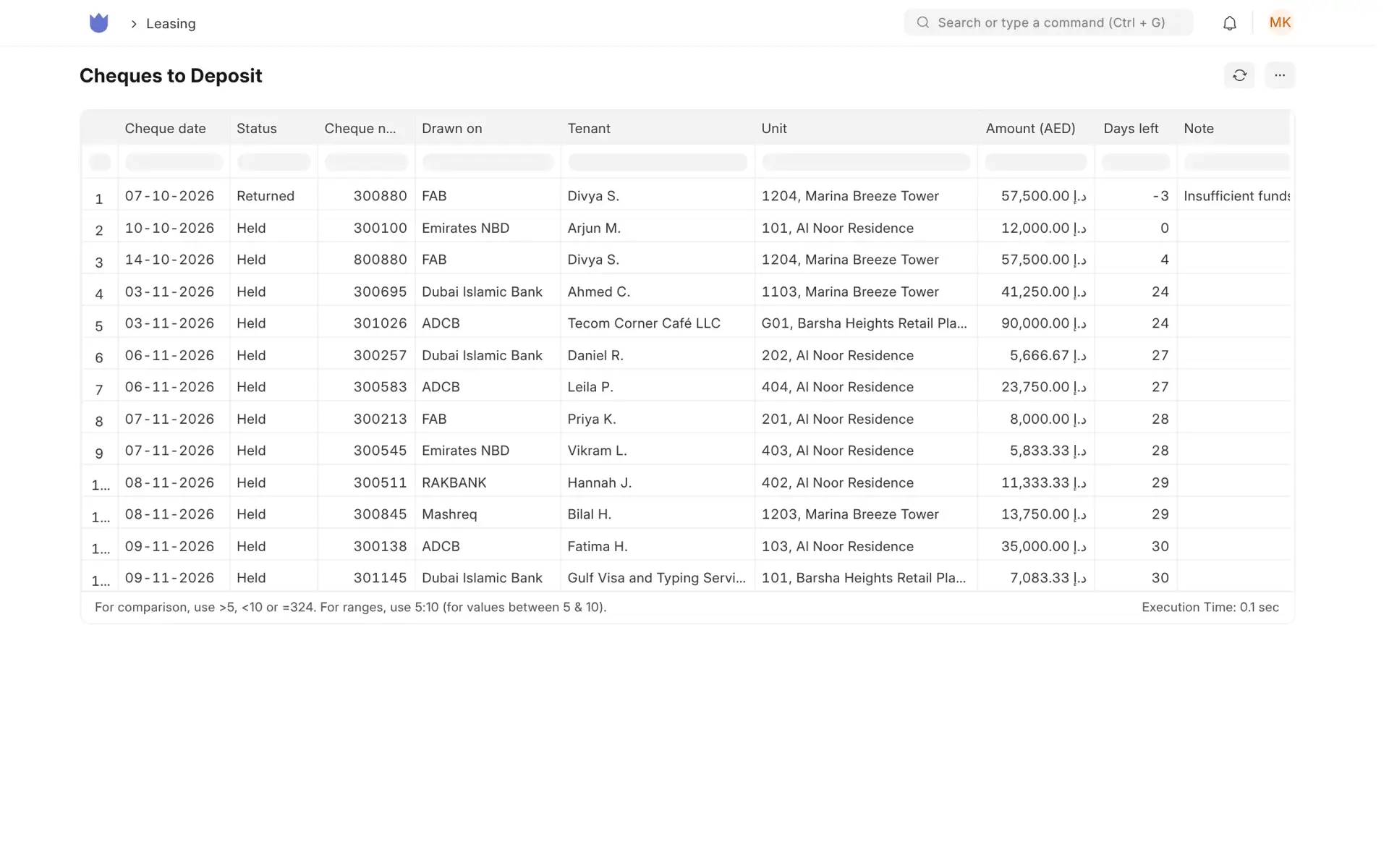
Task: Click Leila P. tenant cell
Action: click(658, 387)
